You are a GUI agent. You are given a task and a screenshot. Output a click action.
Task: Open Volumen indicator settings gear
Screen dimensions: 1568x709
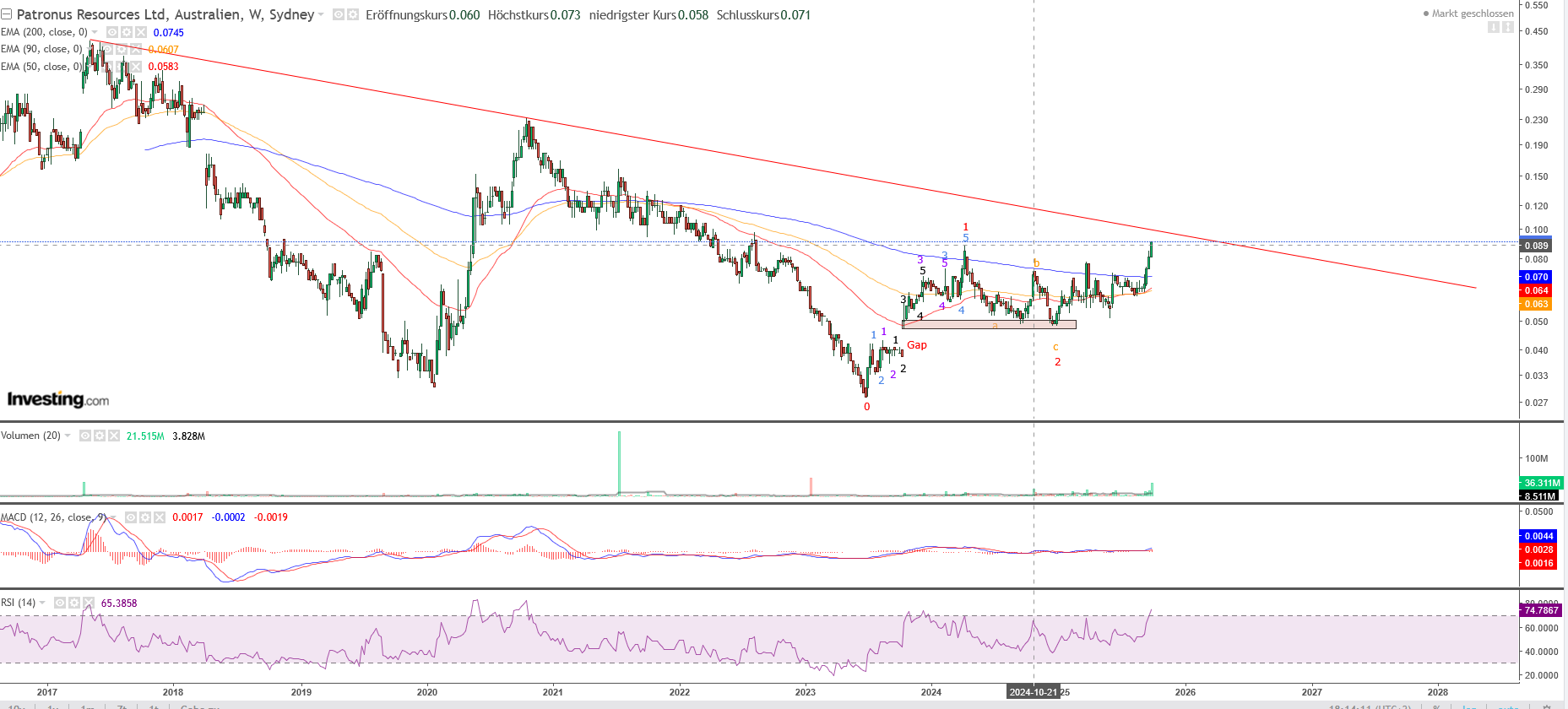[100, 436]
